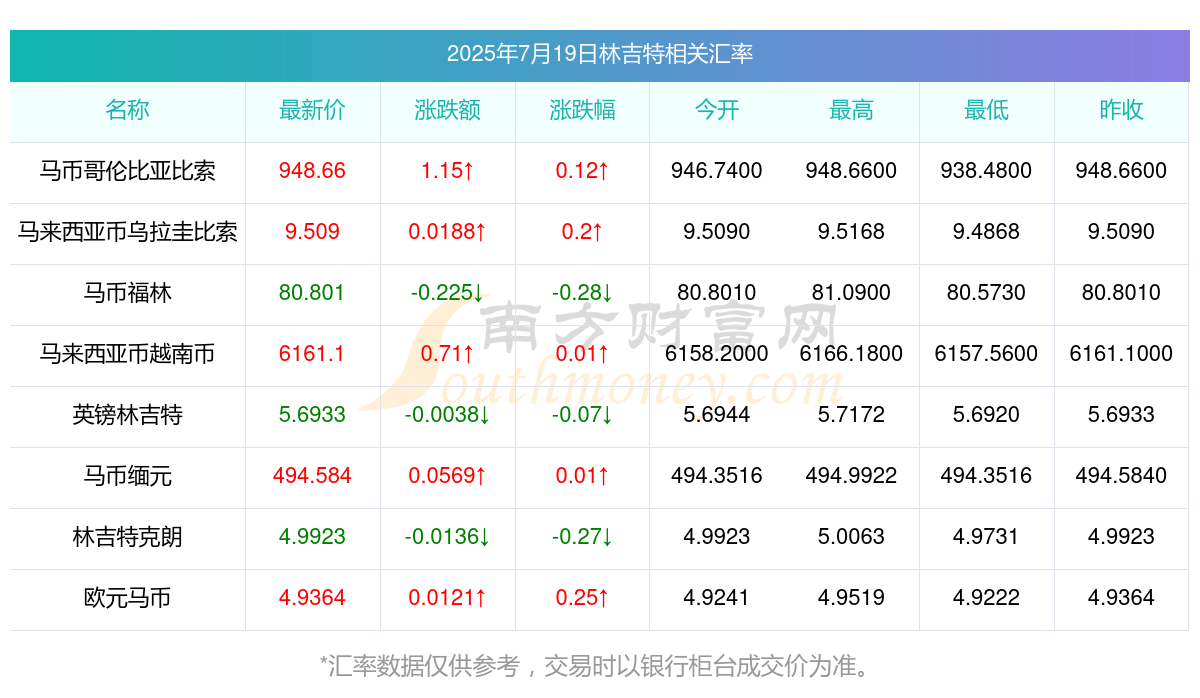The height and width of the screenshot is (698, 1200).
Task: Click the highest value 4.9519
Action: [851, 598]
